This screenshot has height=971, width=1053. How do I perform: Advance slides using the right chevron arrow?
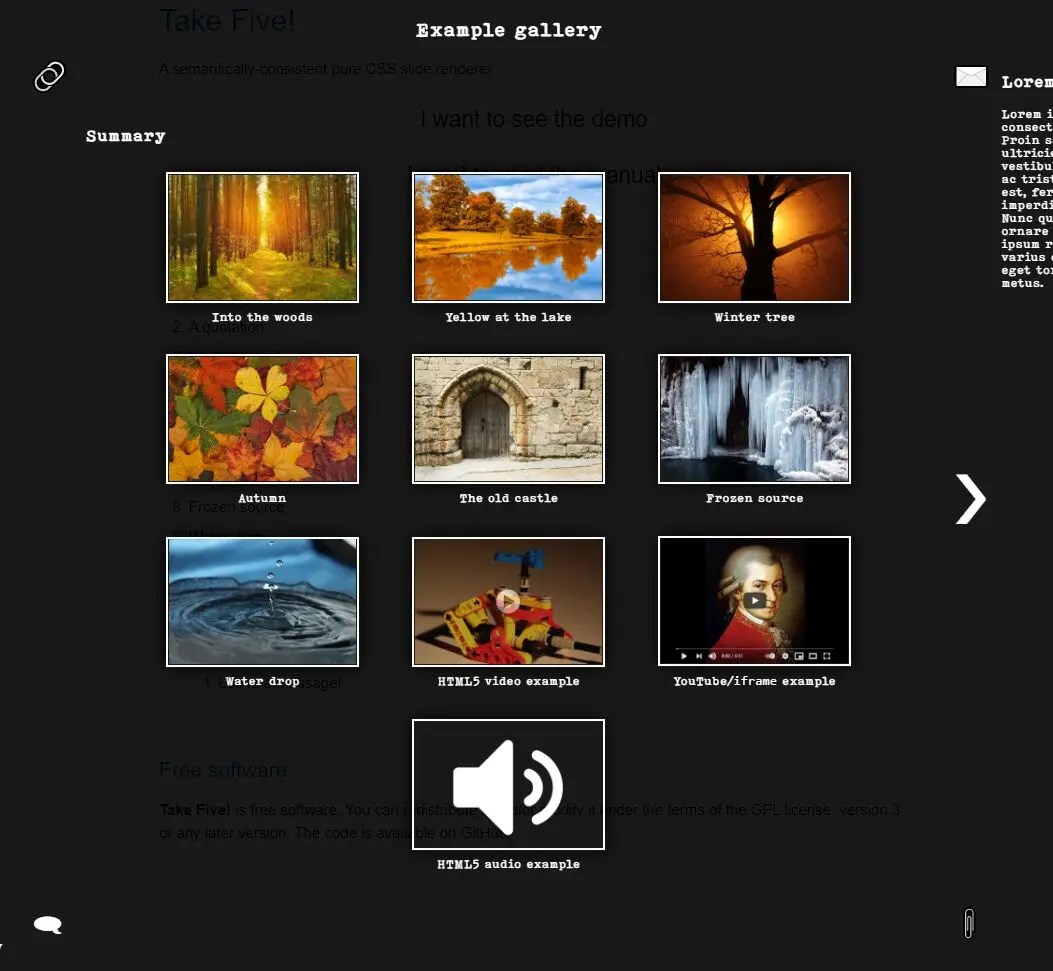pyautogui.click(x=969, y=499)
